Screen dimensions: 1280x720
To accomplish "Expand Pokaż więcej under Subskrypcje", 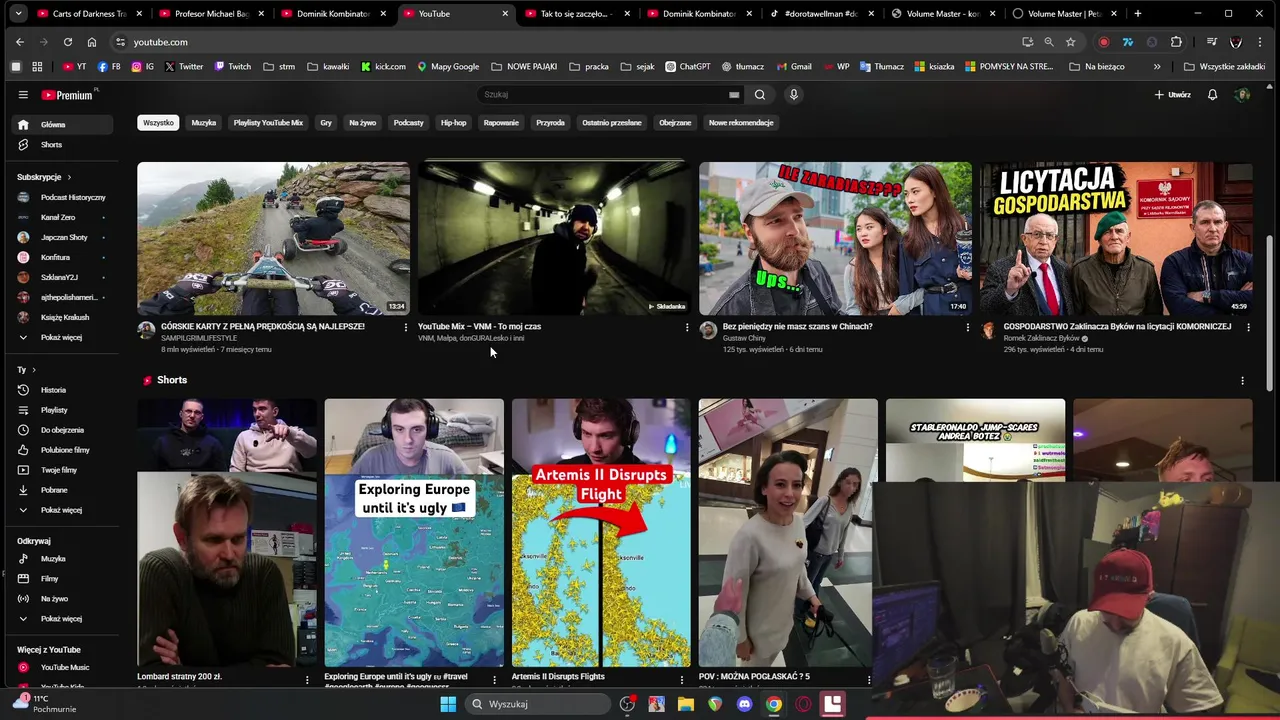I will point(60,337).
